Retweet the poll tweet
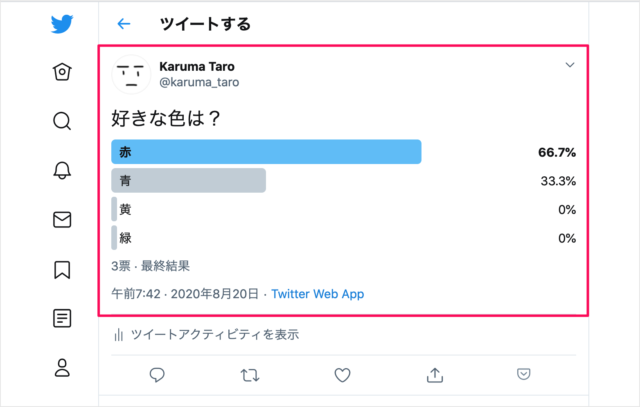The height and width of the screenshot is (407, 640). [x=249, y=375]
